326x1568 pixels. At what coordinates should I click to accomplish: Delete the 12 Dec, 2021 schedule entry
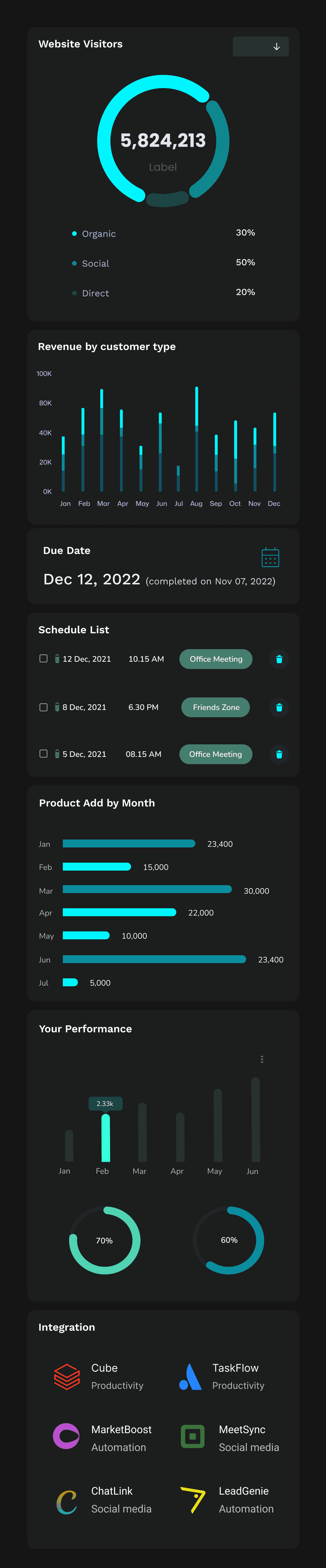279,659
